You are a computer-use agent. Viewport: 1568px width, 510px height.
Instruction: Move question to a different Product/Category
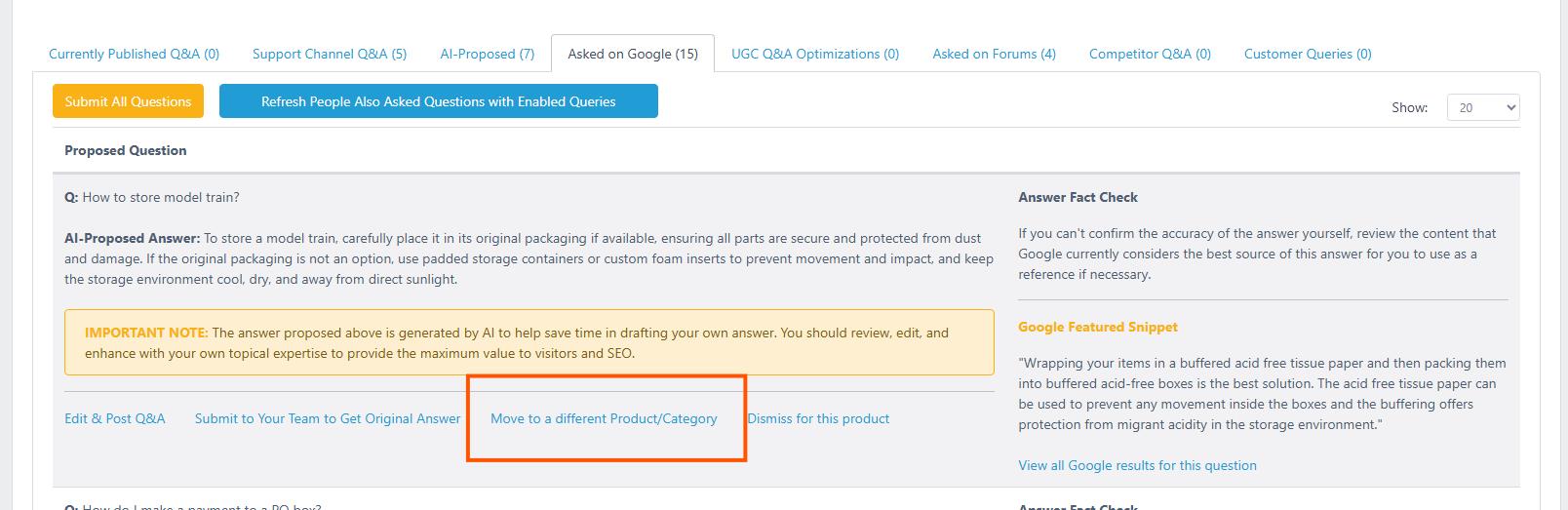coord(604,418)
